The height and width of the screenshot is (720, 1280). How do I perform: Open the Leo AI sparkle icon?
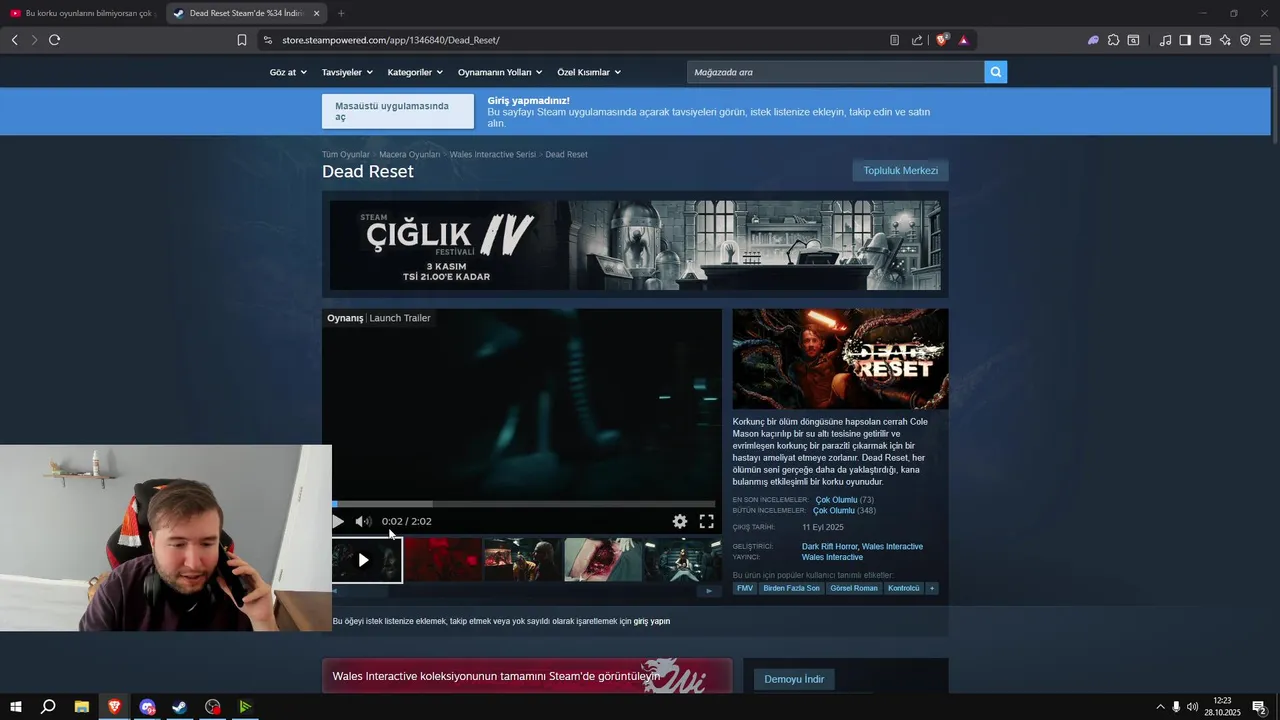[1225, 40]
